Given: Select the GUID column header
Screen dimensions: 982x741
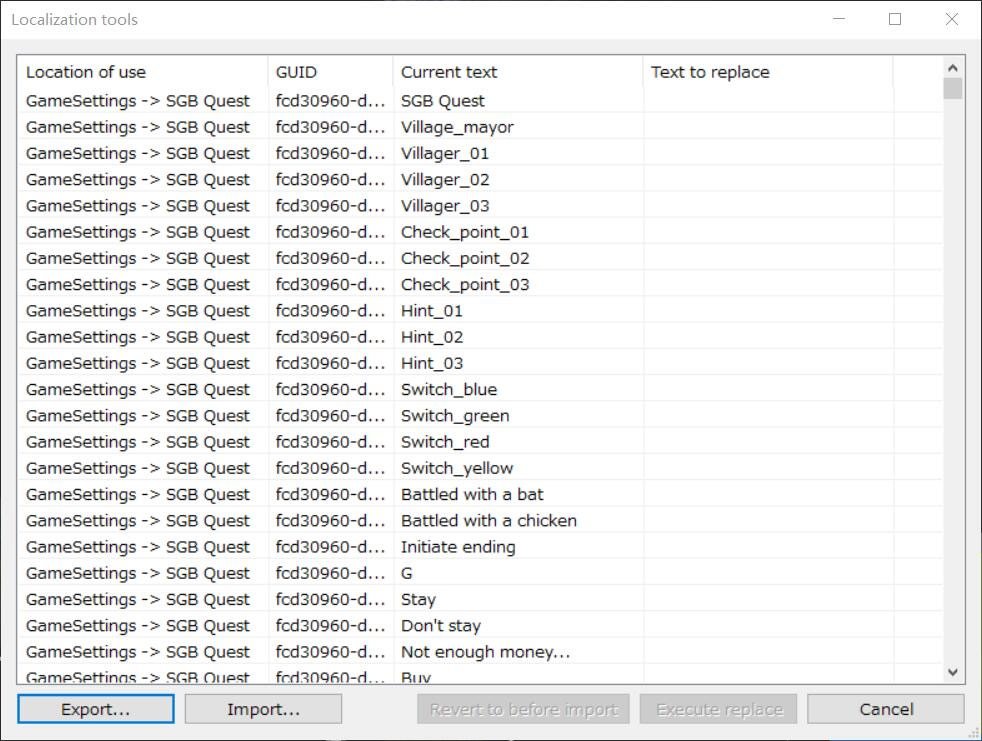Looking at the screenshot, I should click(x=331, y=72).
